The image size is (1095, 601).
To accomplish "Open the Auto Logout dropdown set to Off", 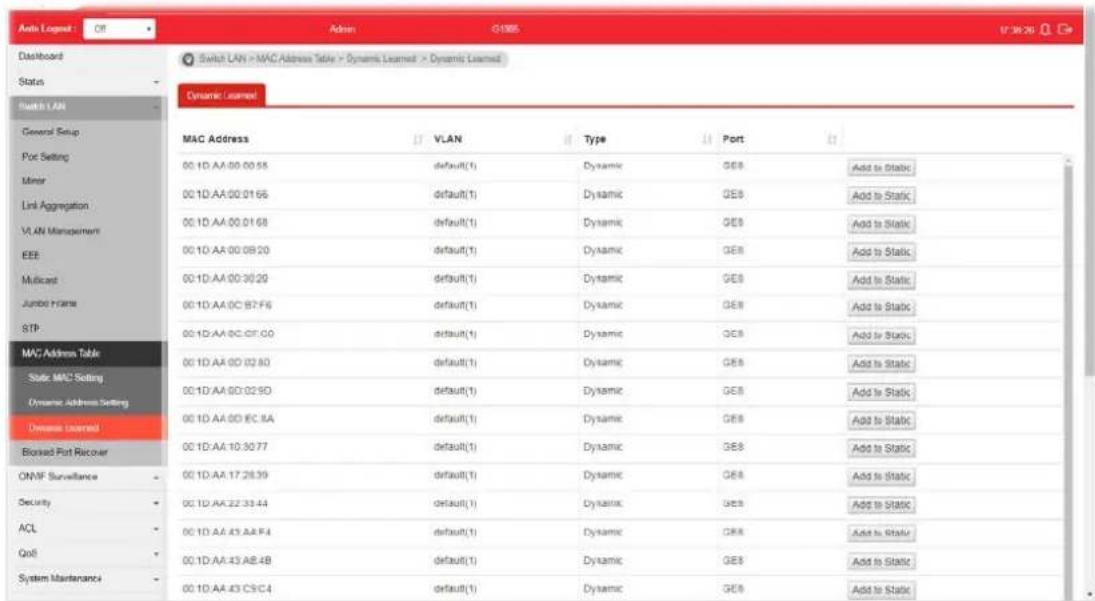I will (119, 29).
